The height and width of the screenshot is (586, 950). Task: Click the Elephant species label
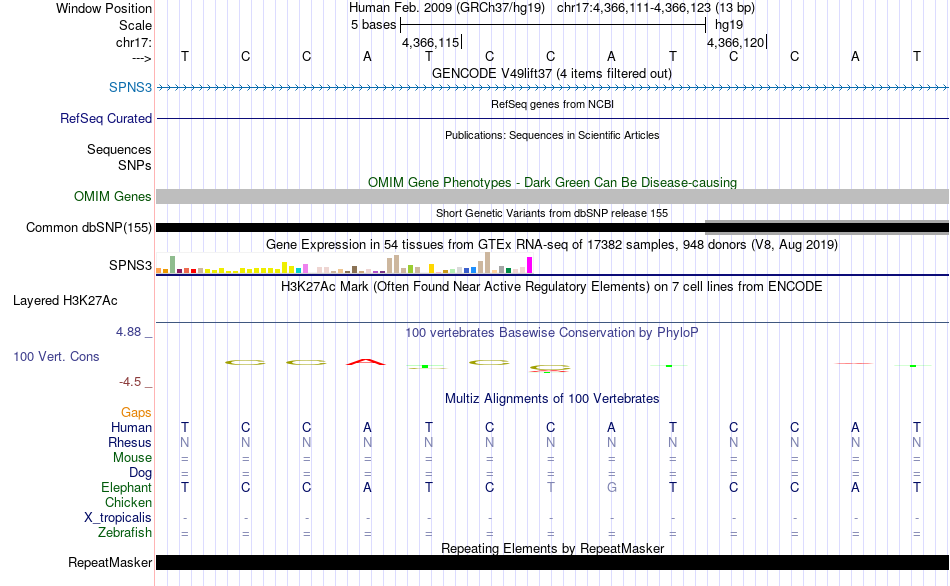(126, 487)
